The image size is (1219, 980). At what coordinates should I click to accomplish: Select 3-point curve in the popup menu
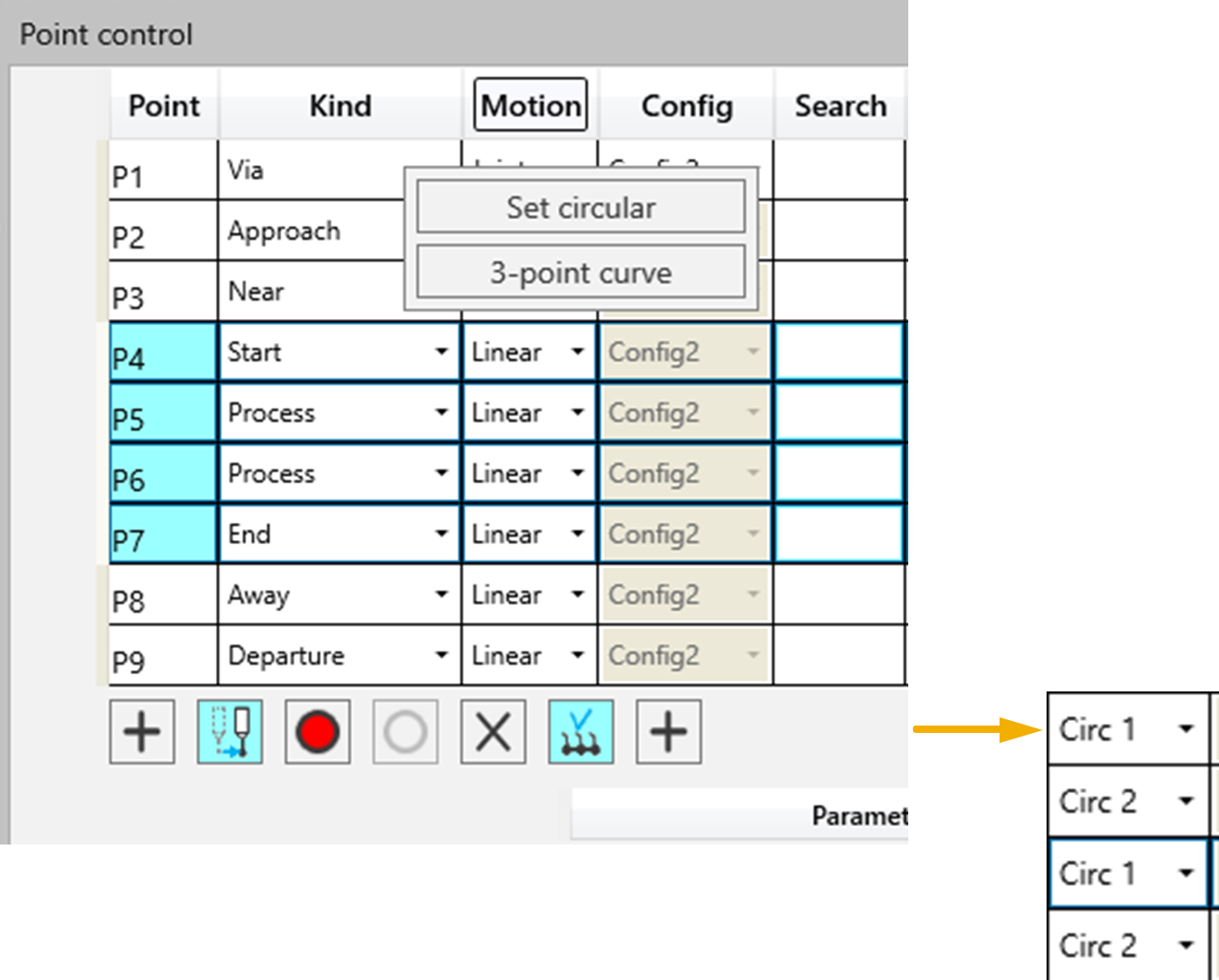click(581, 273)
